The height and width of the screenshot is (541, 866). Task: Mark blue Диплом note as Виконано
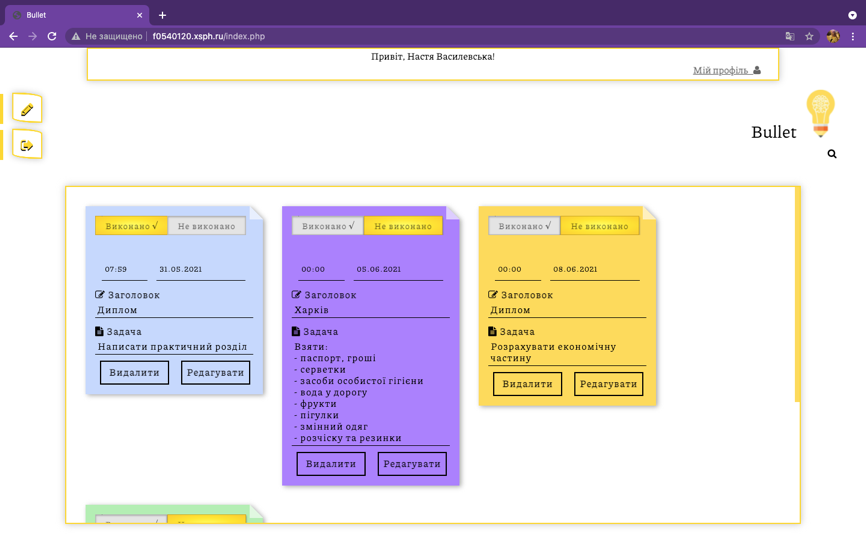point(131,226)
